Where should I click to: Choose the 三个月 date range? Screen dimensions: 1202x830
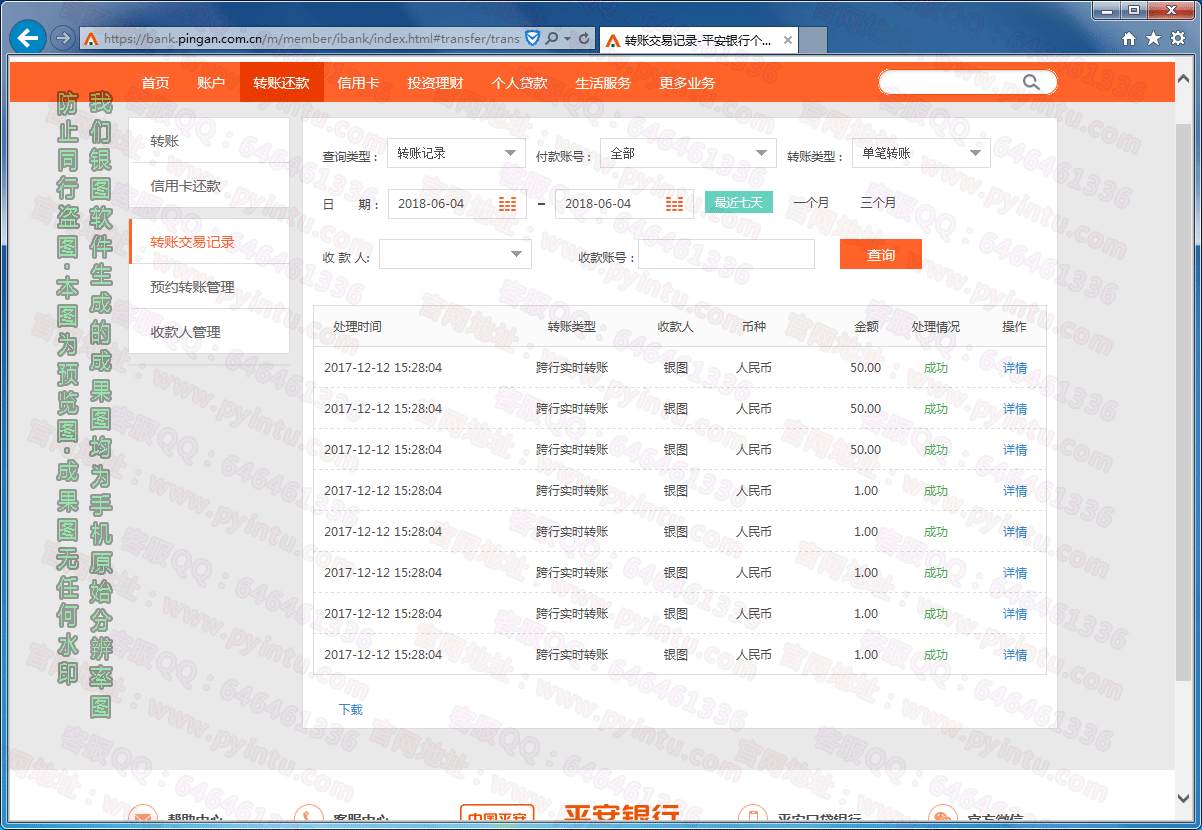click(x=878, y=202)
